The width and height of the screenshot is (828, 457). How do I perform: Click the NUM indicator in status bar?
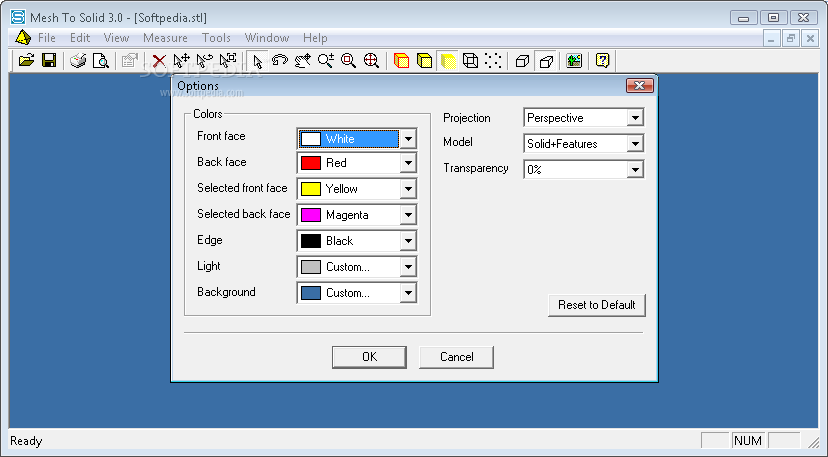tap(748, 441)
